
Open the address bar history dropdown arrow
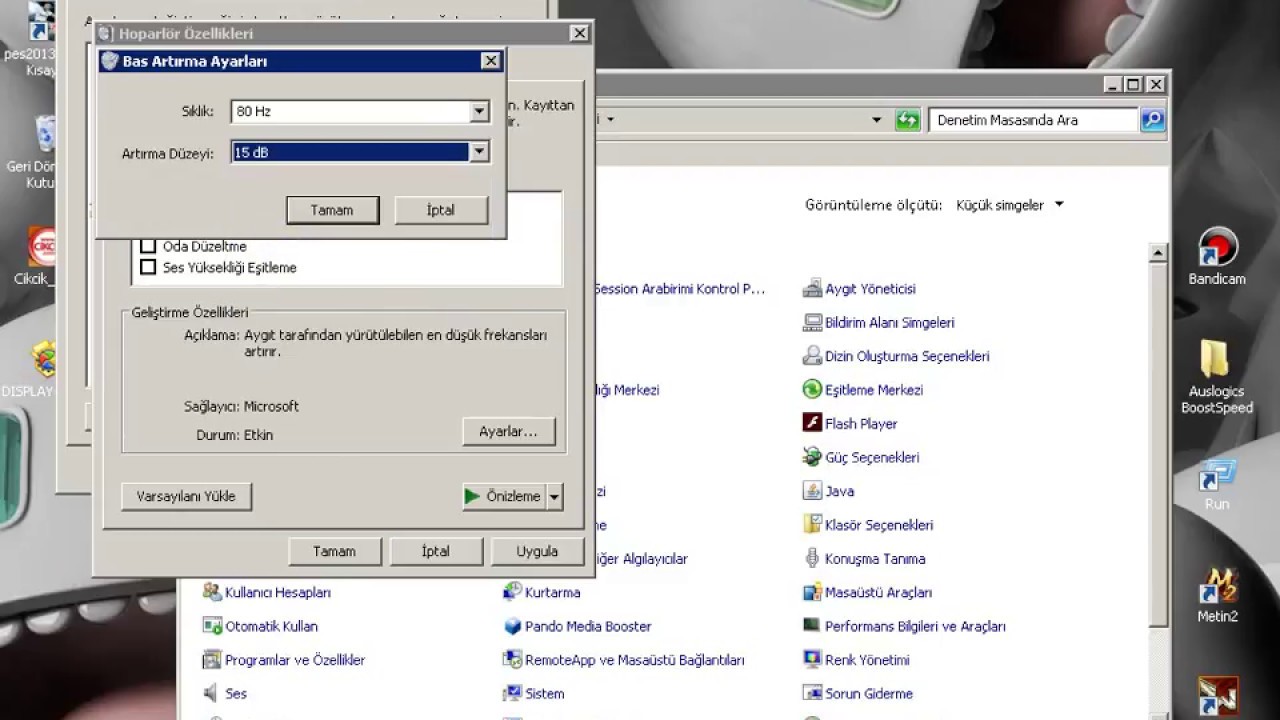[x=876, y=120]
